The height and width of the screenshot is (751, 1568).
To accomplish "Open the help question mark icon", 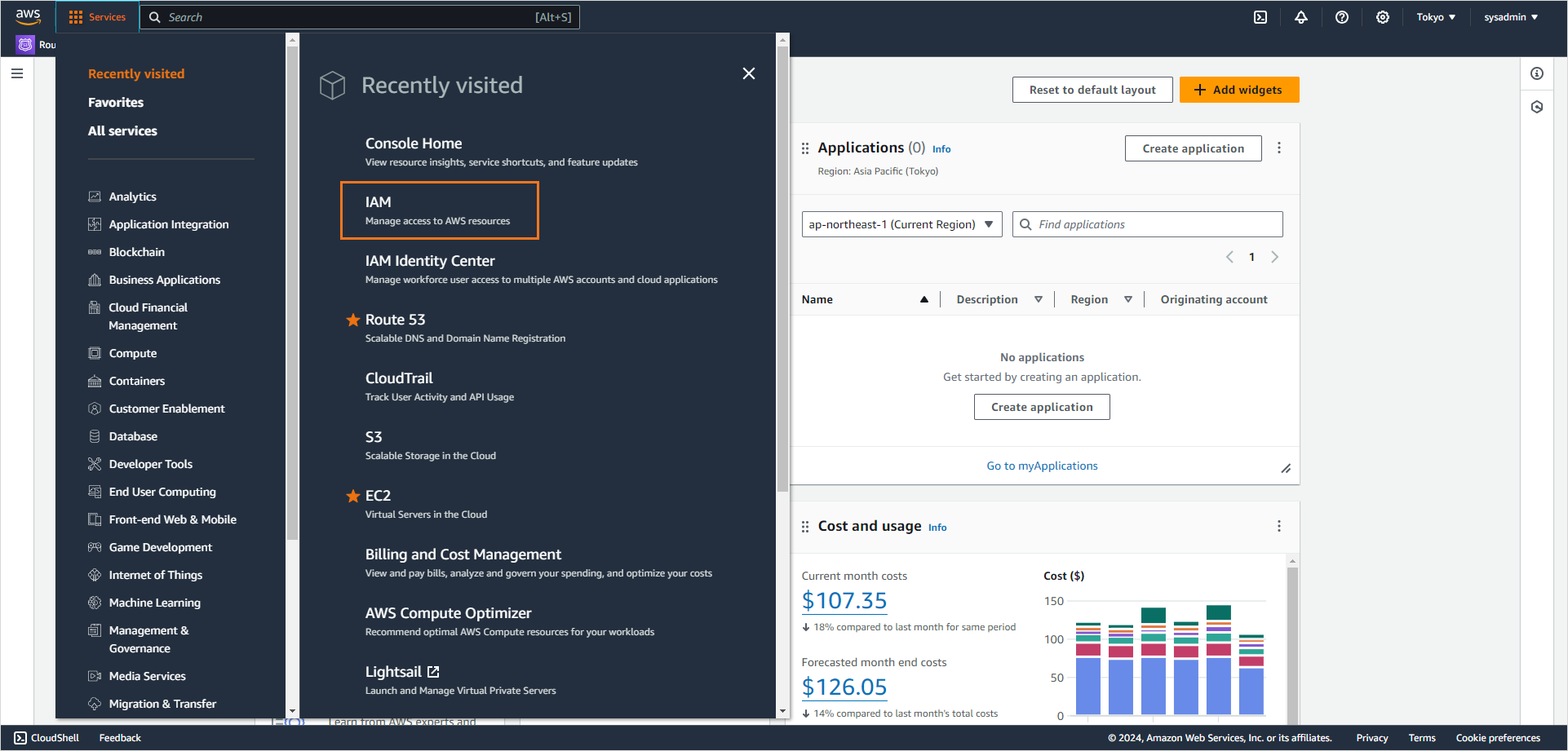I will pos(1342,17).
